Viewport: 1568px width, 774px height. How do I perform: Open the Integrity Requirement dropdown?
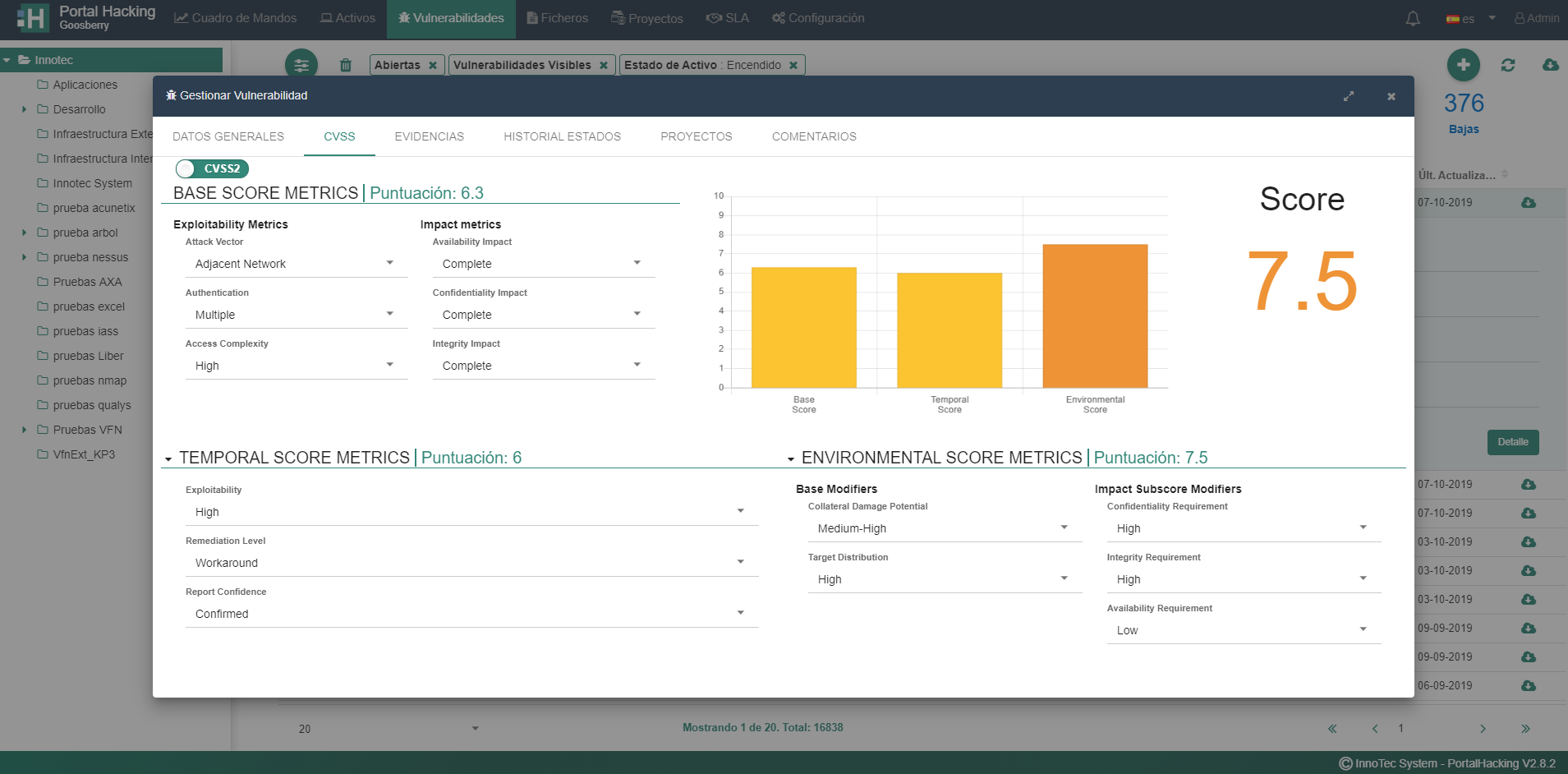click(1244, 579)
